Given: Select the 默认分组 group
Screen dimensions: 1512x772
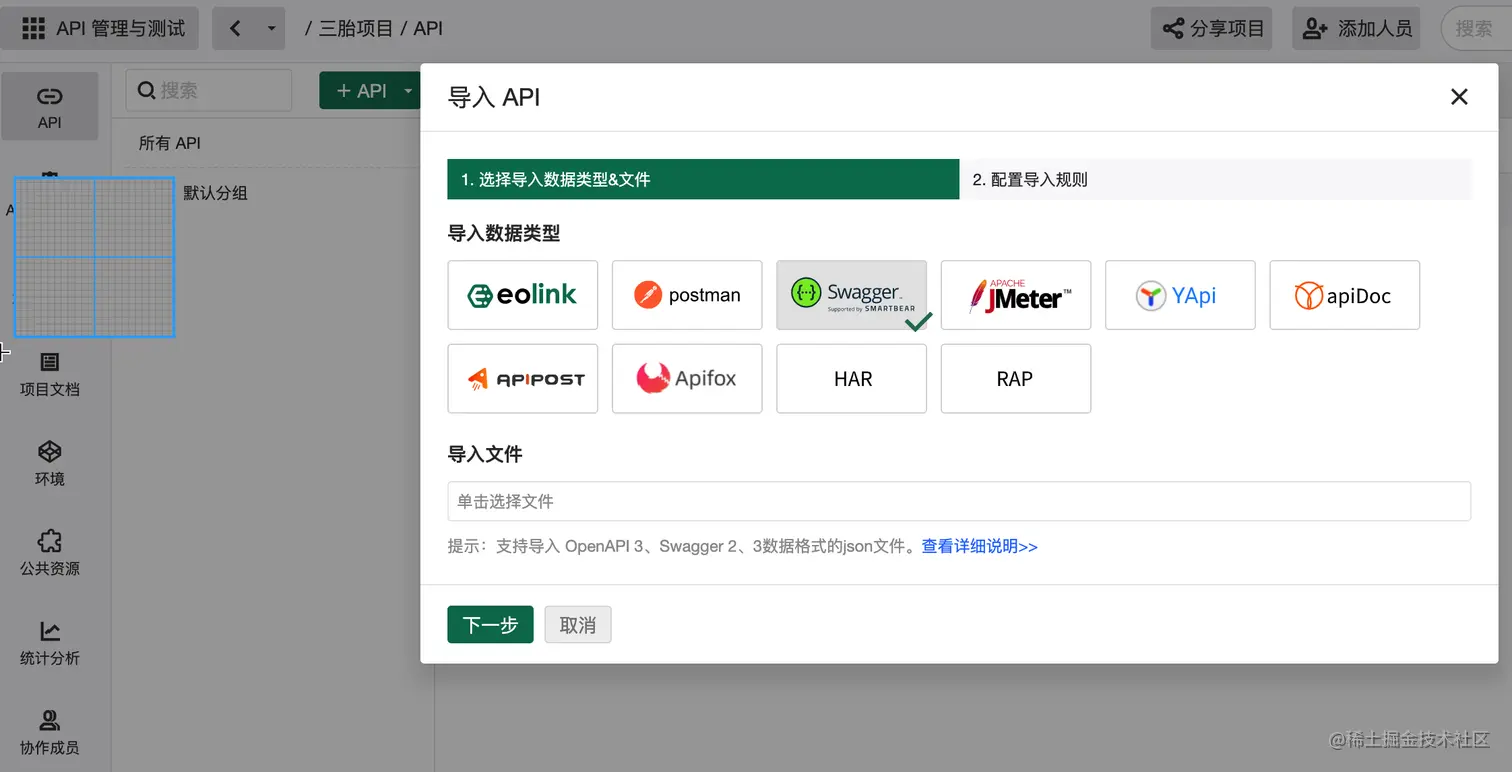Looking at the screenshot, I should (x=215, y=193).
